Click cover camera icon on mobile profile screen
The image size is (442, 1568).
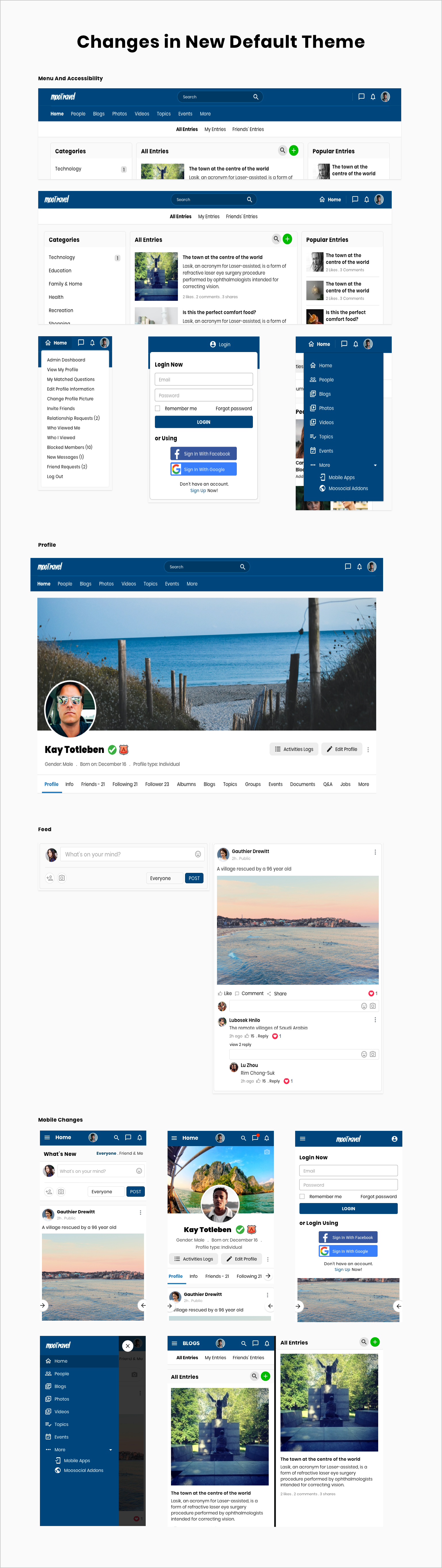tap(267, 1152)
